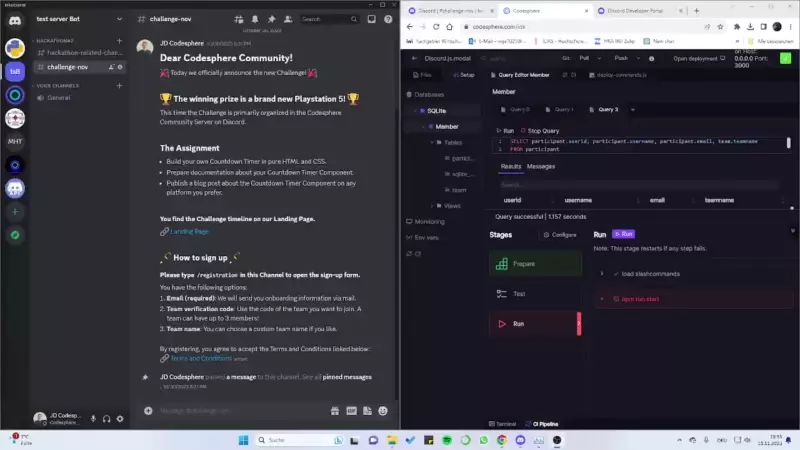Open Chrome extensions puzzle icon
The height and width of the screenshot is (450, 800).
click(x=737, y=27)
